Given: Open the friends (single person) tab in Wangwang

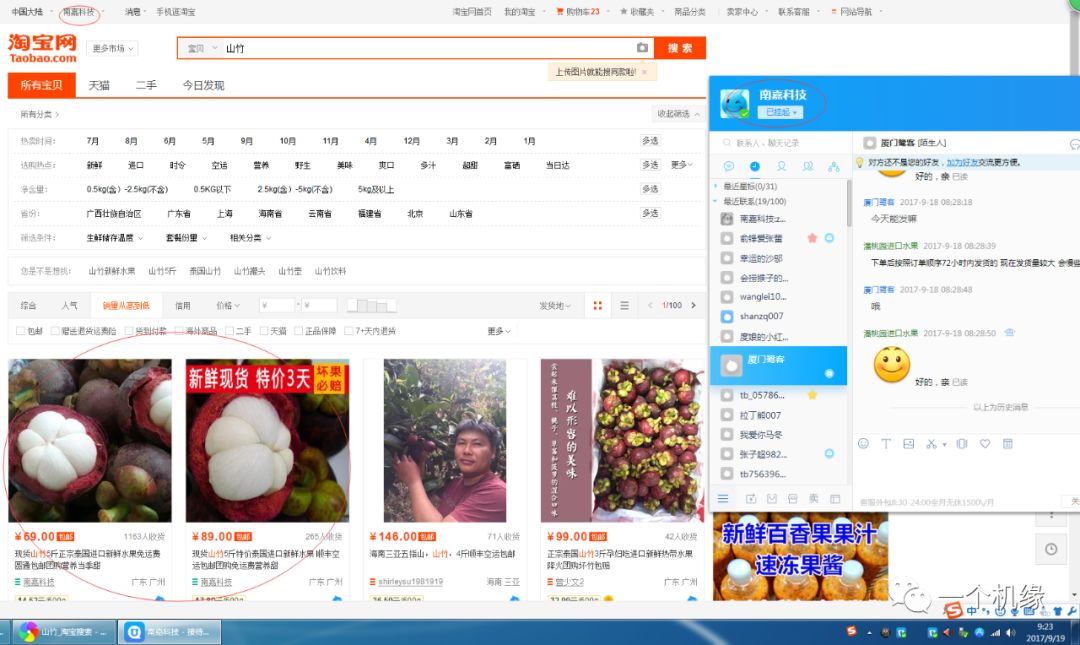Looking at the screenshot, I should (781, 166).
